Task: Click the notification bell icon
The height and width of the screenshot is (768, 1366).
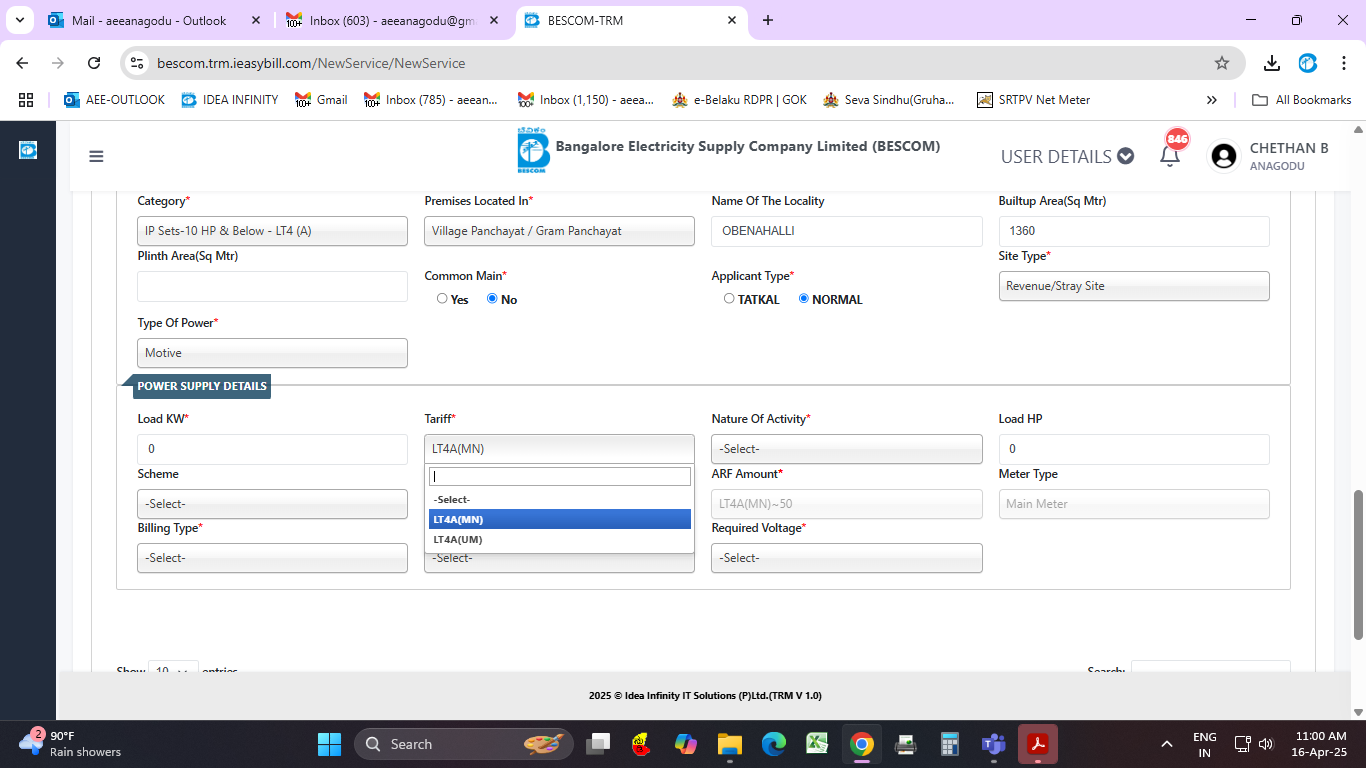Action: [x=1169, y=156]
